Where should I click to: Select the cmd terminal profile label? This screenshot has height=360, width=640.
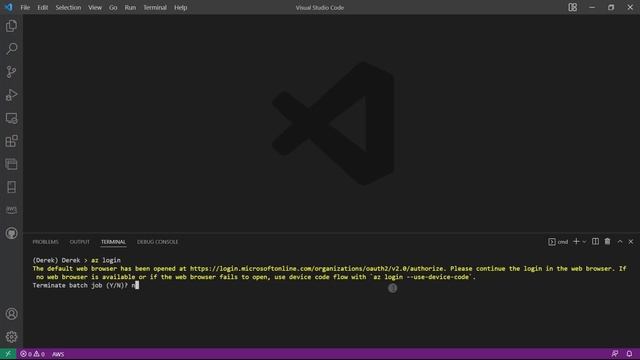coord(558,242)
